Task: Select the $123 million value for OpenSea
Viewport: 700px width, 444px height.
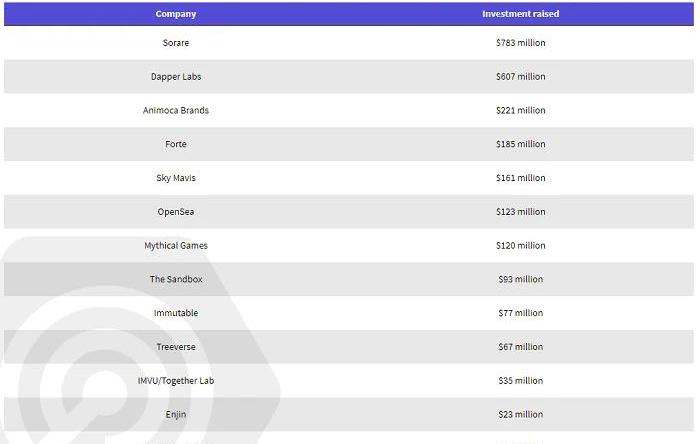Action: (x=520, y=212)
